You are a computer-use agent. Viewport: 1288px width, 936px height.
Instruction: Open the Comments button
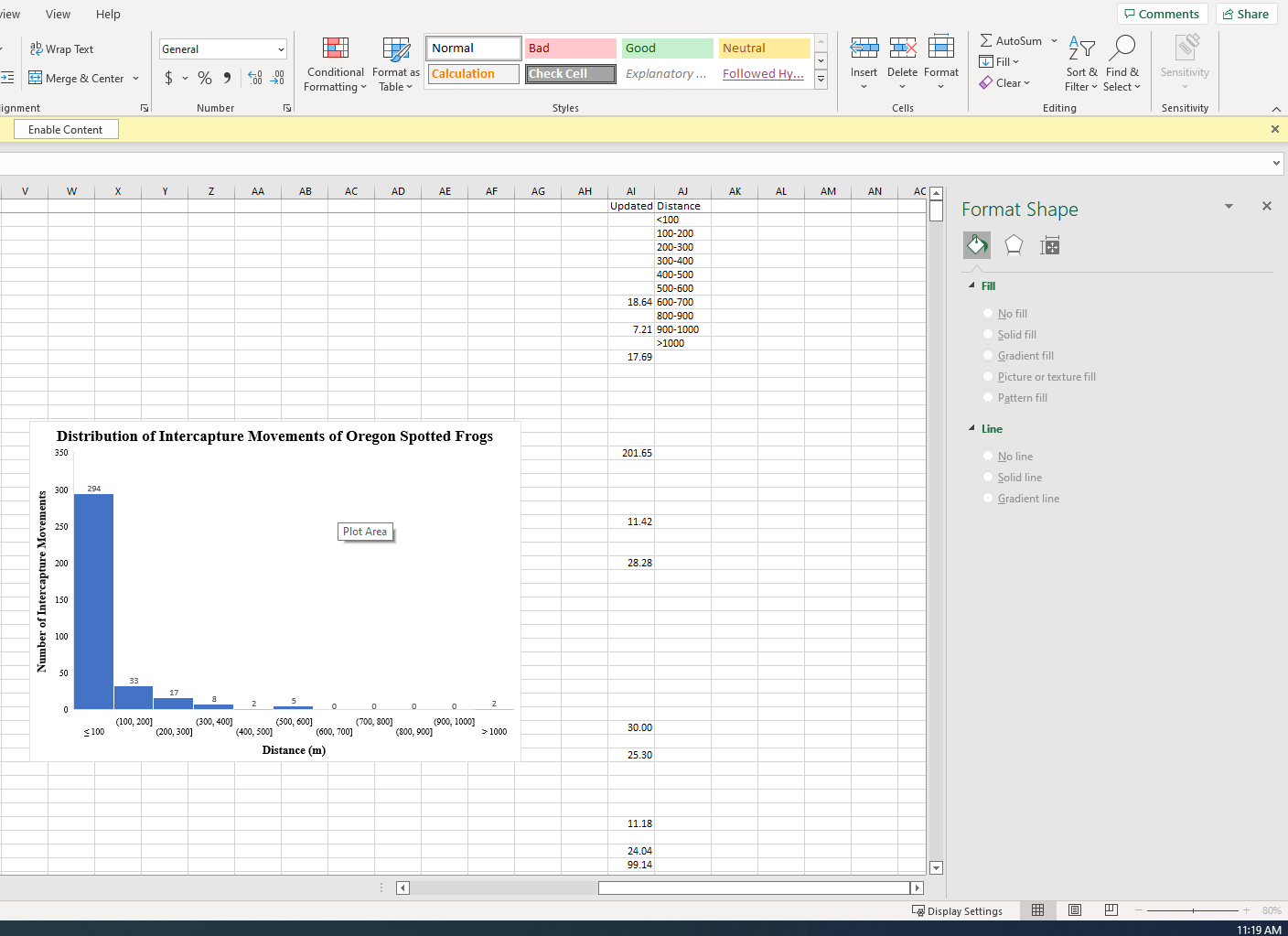[x=1162, y=14]
